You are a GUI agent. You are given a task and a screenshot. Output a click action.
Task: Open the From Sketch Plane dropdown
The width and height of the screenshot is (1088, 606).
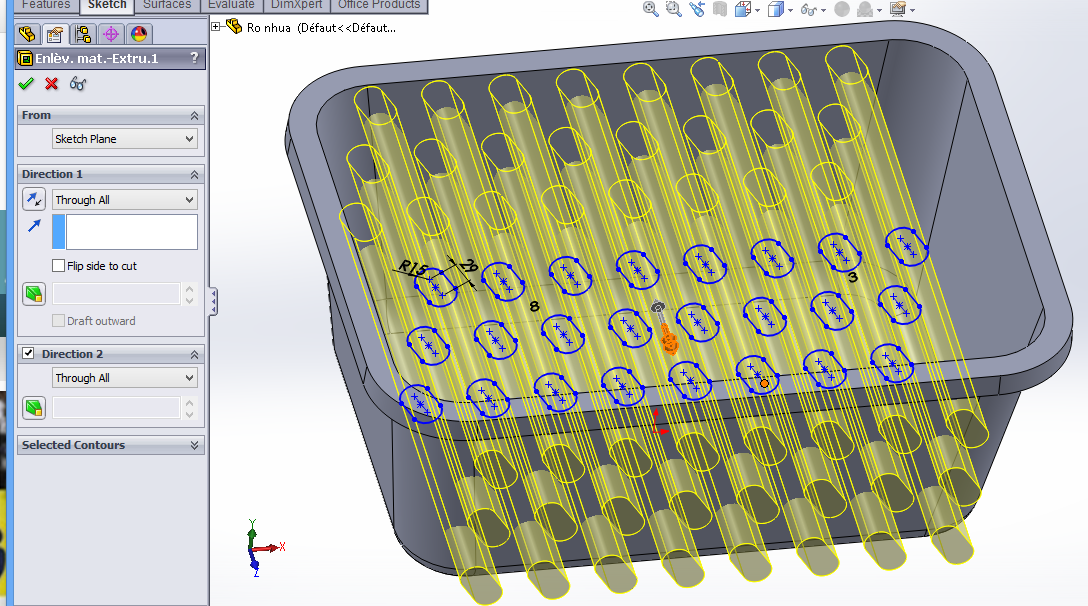pos(124,139)
